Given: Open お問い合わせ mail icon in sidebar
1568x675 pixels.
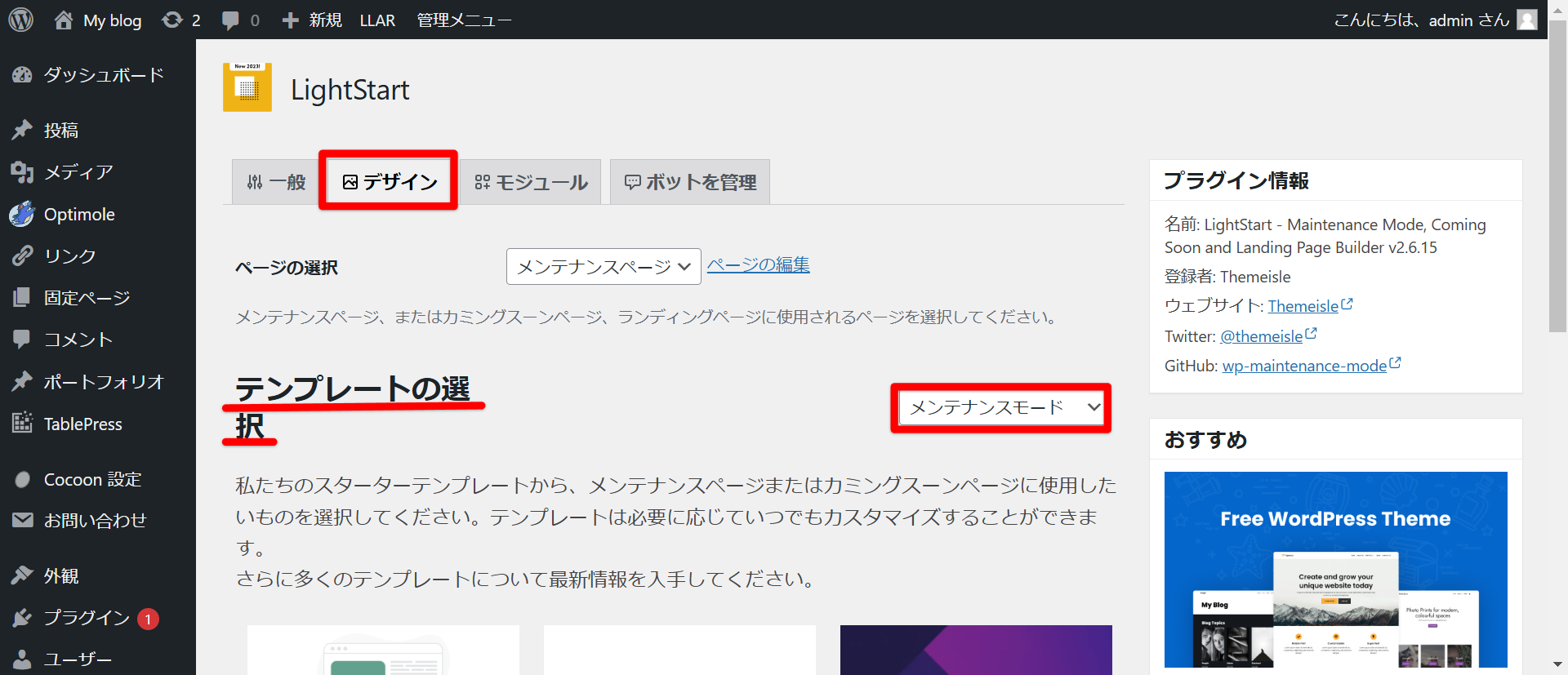Looking at the screenshot, I should 22,520.
